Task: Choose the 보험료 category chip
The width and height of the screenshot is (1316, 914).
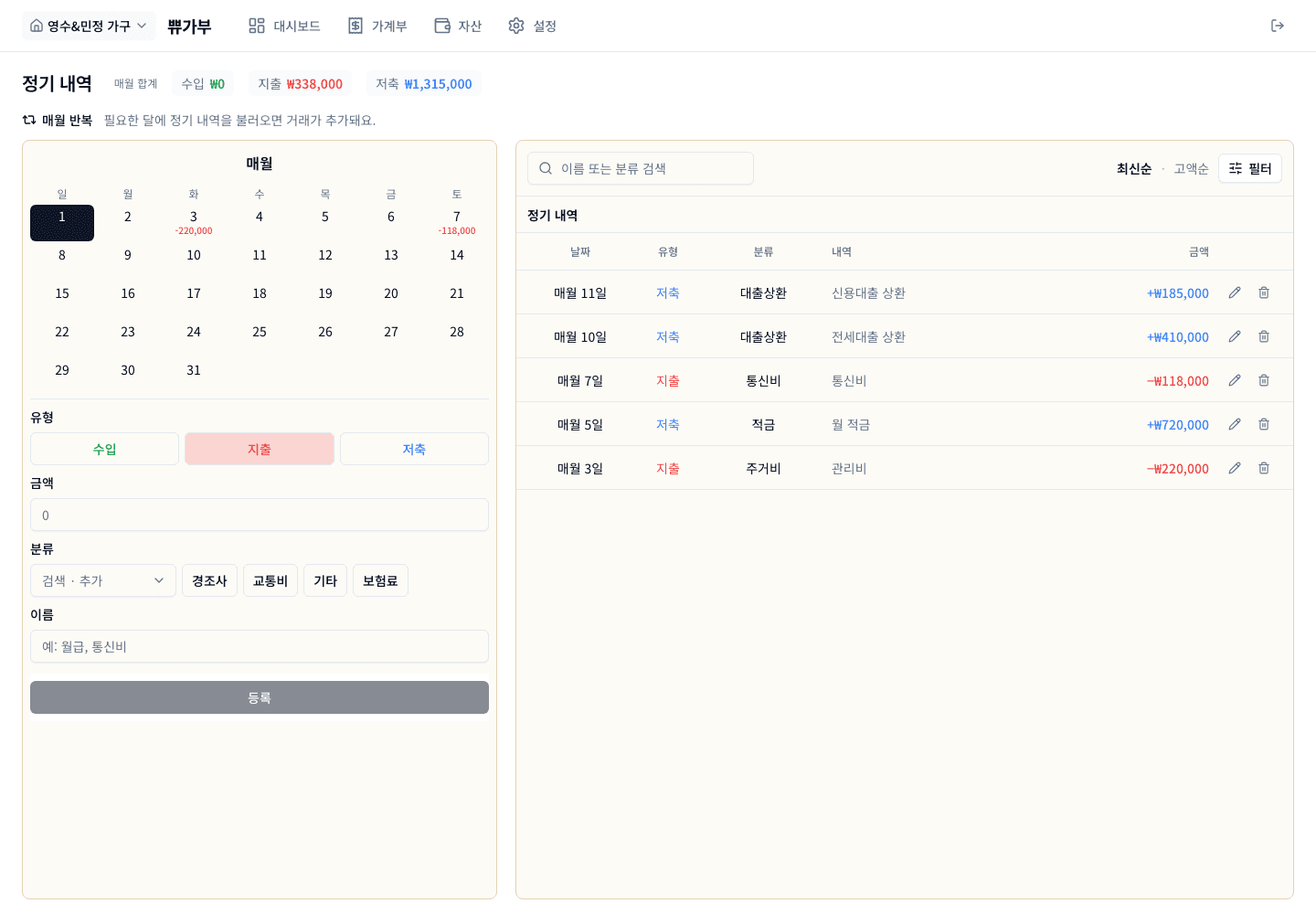Action: 380,580
